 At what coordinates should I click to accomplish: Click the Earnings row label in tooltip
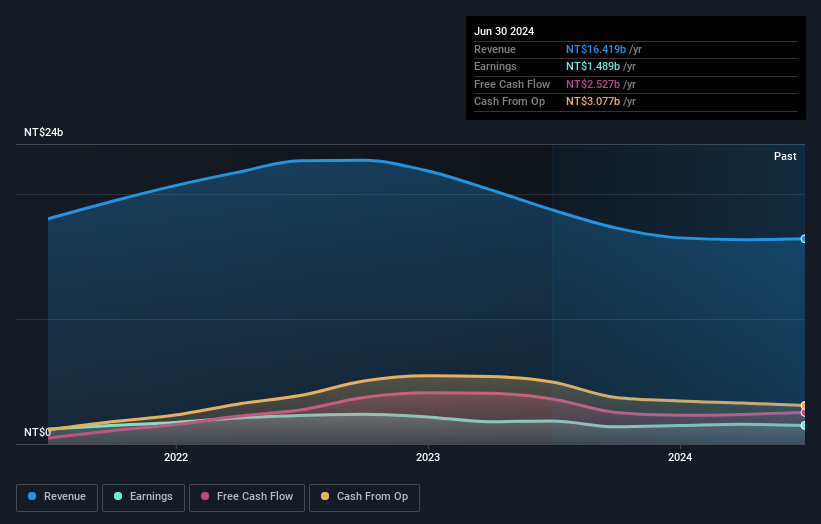pos(495,66)
